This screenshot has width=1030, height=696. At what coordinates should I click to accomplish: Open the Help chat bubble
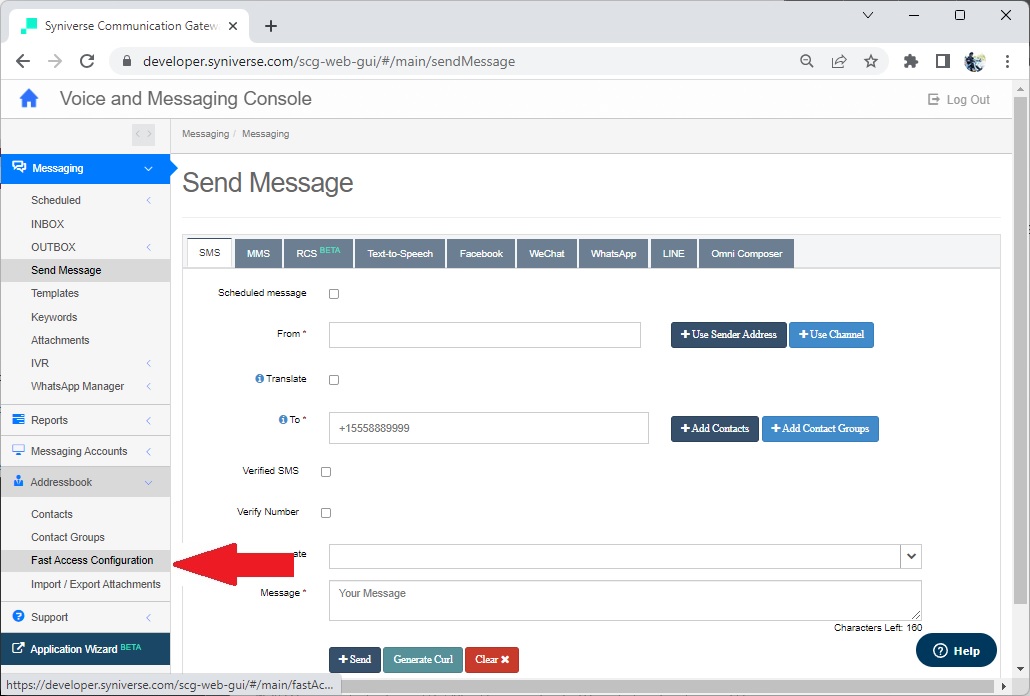coord(956,650)
